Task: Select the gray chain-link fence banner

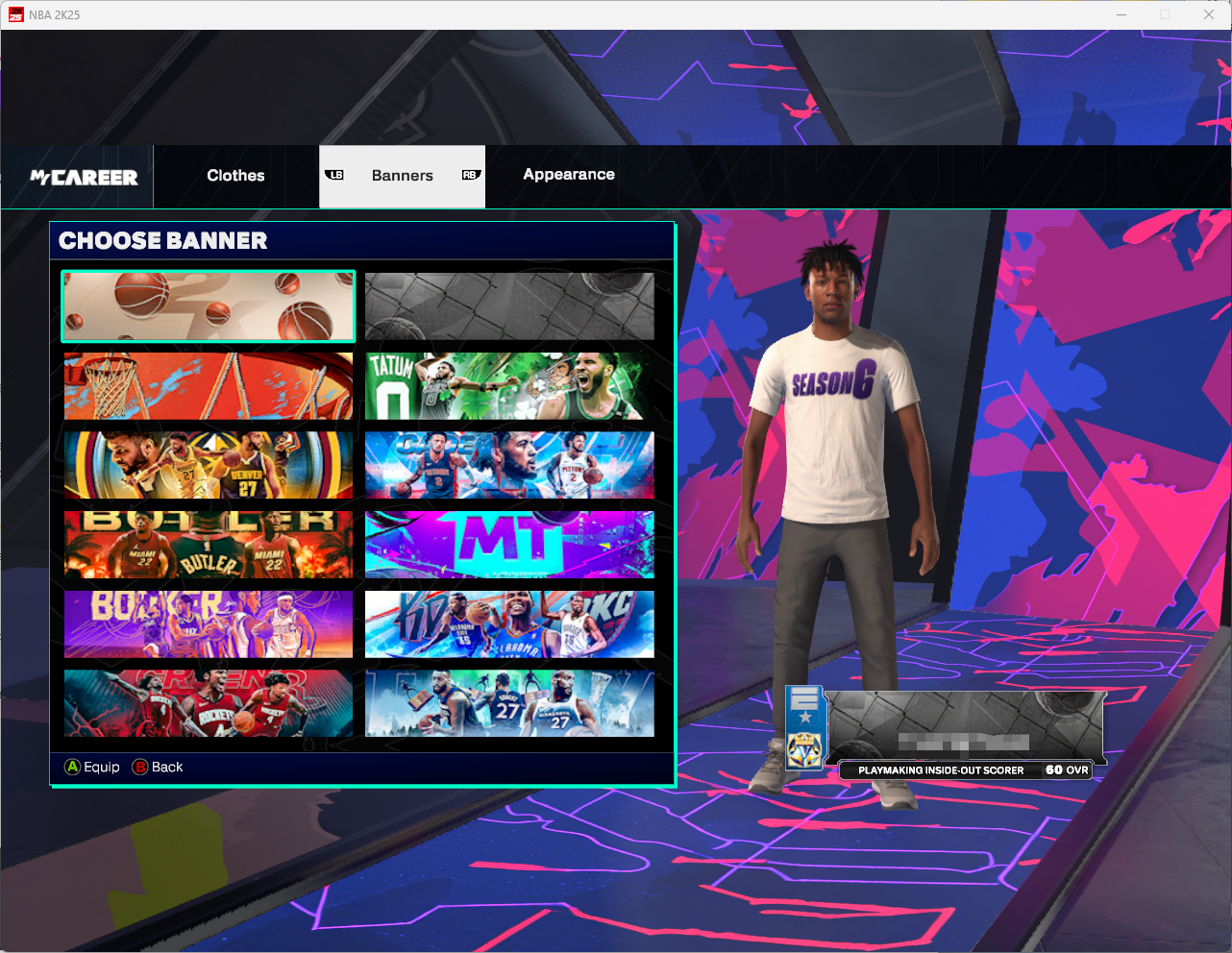Action: click(x=509, y=306)
